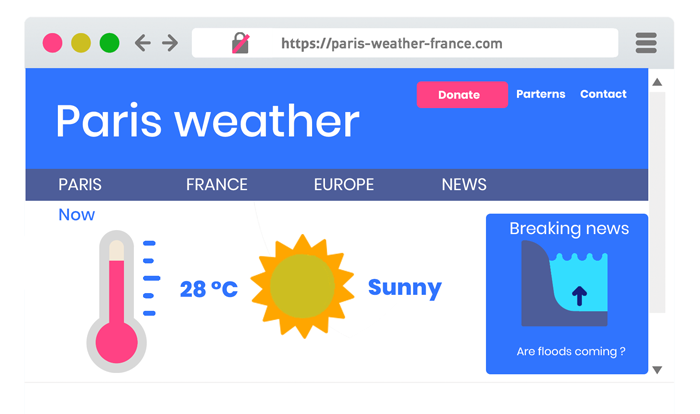The height and width of the screenshot is (414, 700).
Task: Open the "Are floods coming ?" article link
Action: point(571,351)
